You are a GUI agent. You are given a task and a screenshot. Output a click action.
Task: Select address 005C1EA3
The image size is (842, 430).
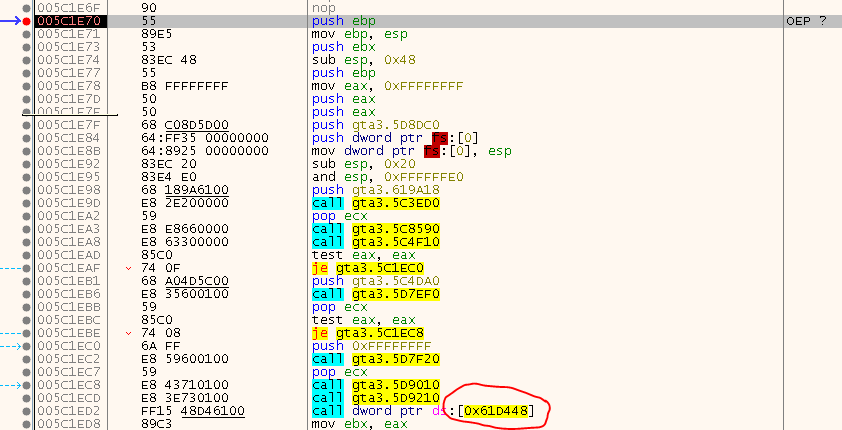pos(69,229)
